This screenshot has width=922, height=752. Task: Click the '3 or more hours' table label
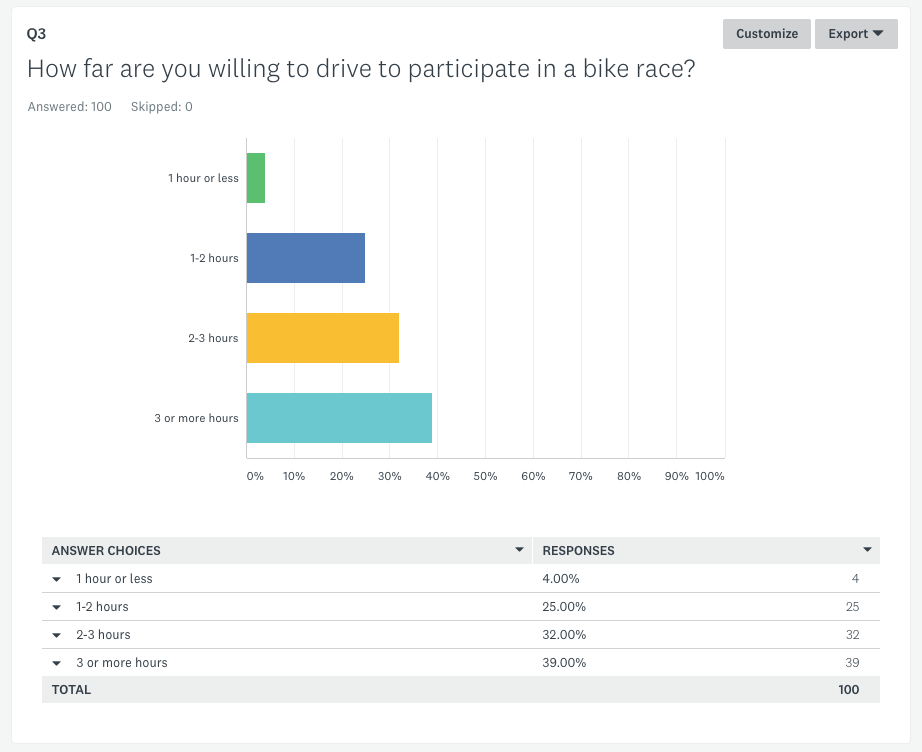tap(122, 663)
